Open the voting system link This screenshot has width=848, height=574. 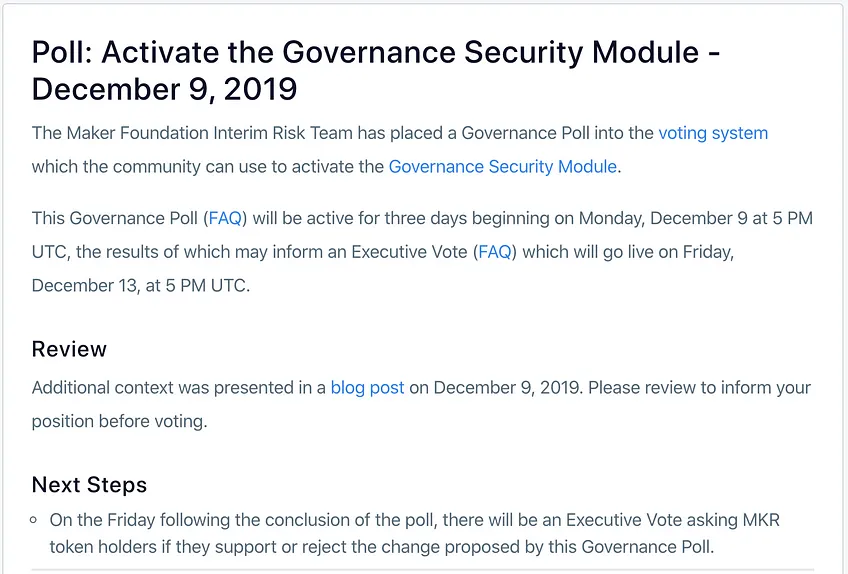tap(713, 133)
